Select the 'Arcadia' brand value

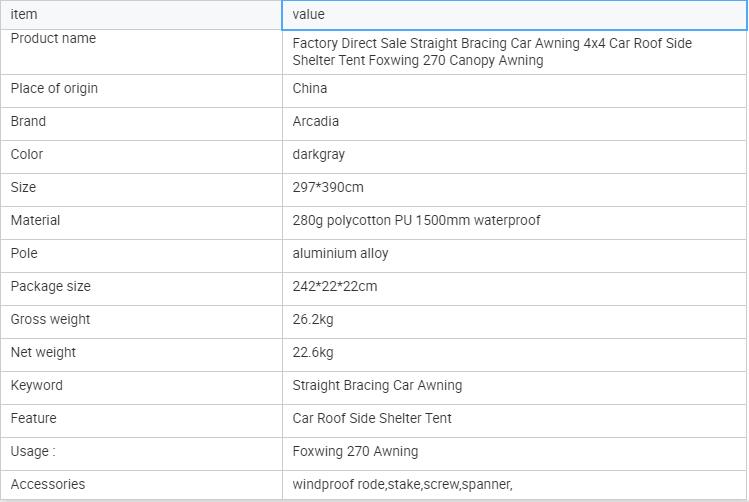[316, 121]
